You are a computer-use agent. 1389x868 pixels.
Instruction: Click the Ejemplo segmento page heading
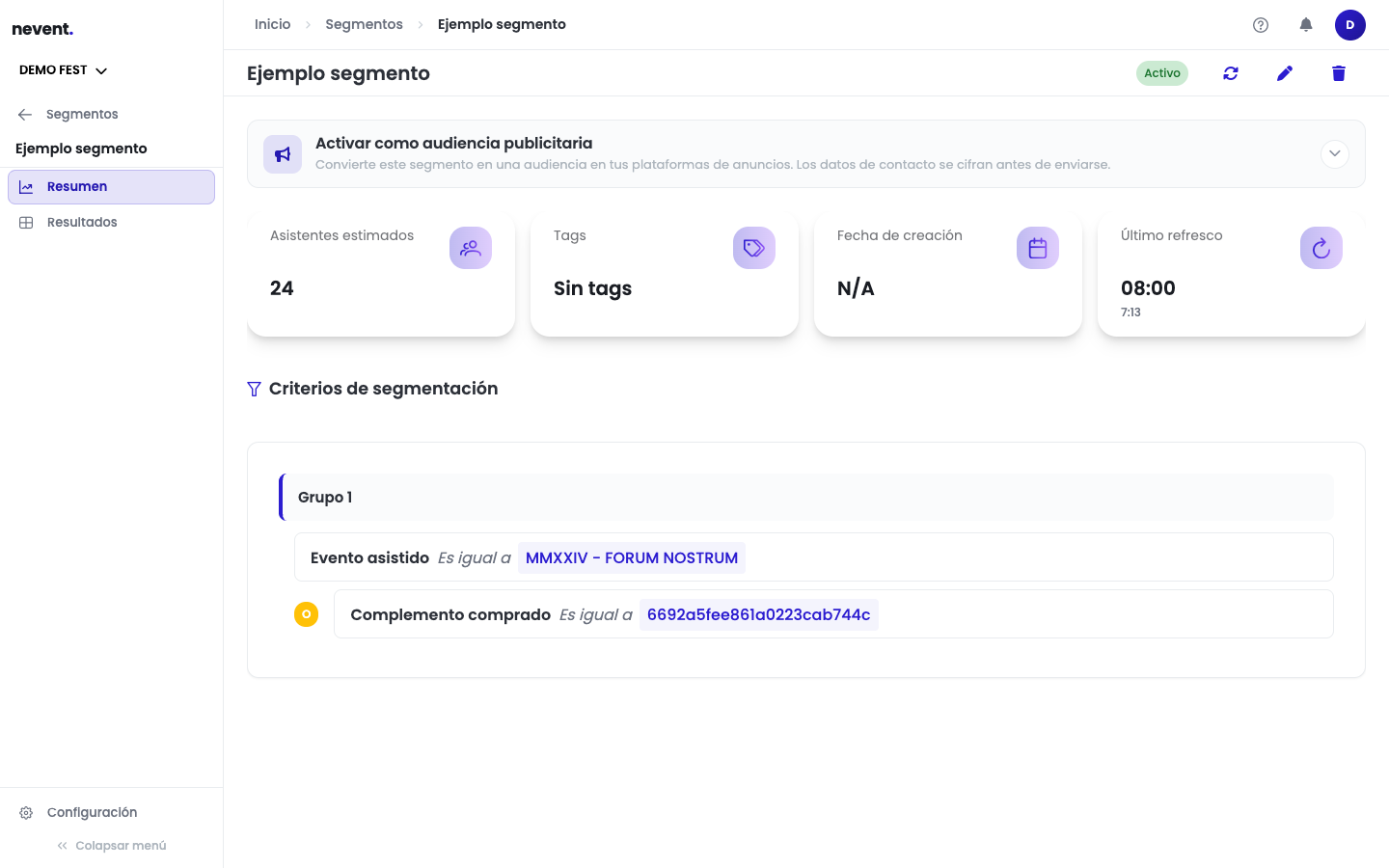point(339,73)
